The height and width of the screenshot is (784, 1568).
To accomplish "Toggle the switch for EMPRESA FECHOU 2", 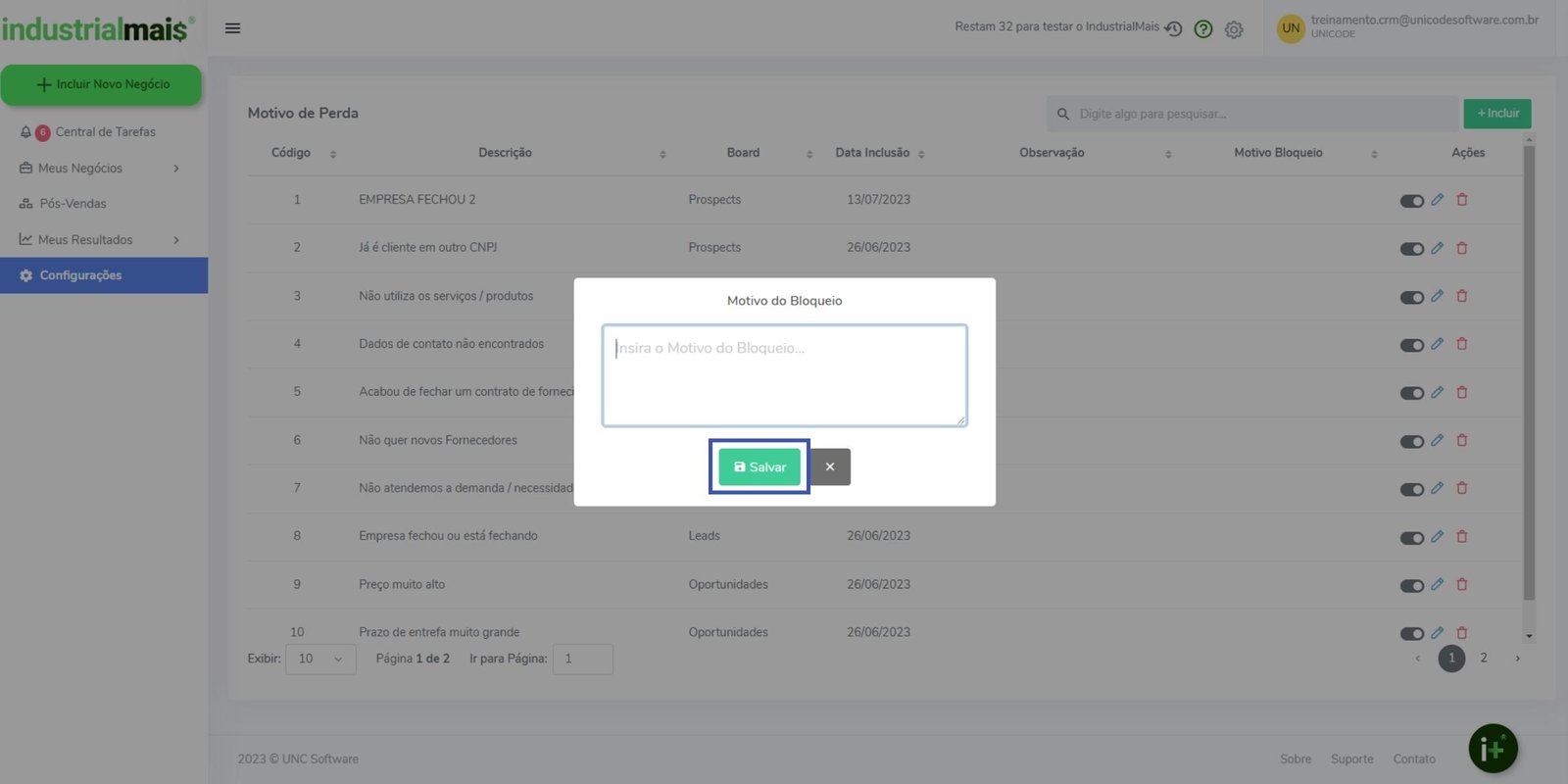I will point(1411,201).
